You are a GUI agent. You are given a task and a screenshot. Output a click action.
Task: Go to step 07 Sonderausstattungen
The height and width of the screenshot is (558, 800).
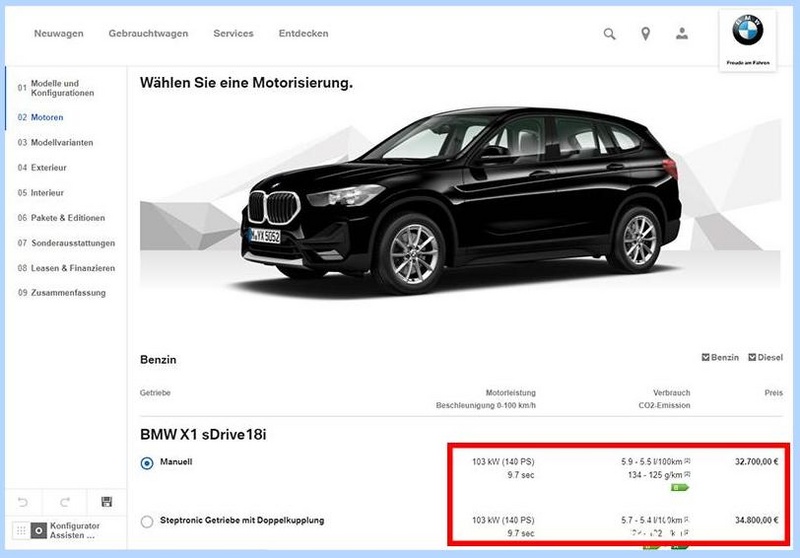(66, 243)
